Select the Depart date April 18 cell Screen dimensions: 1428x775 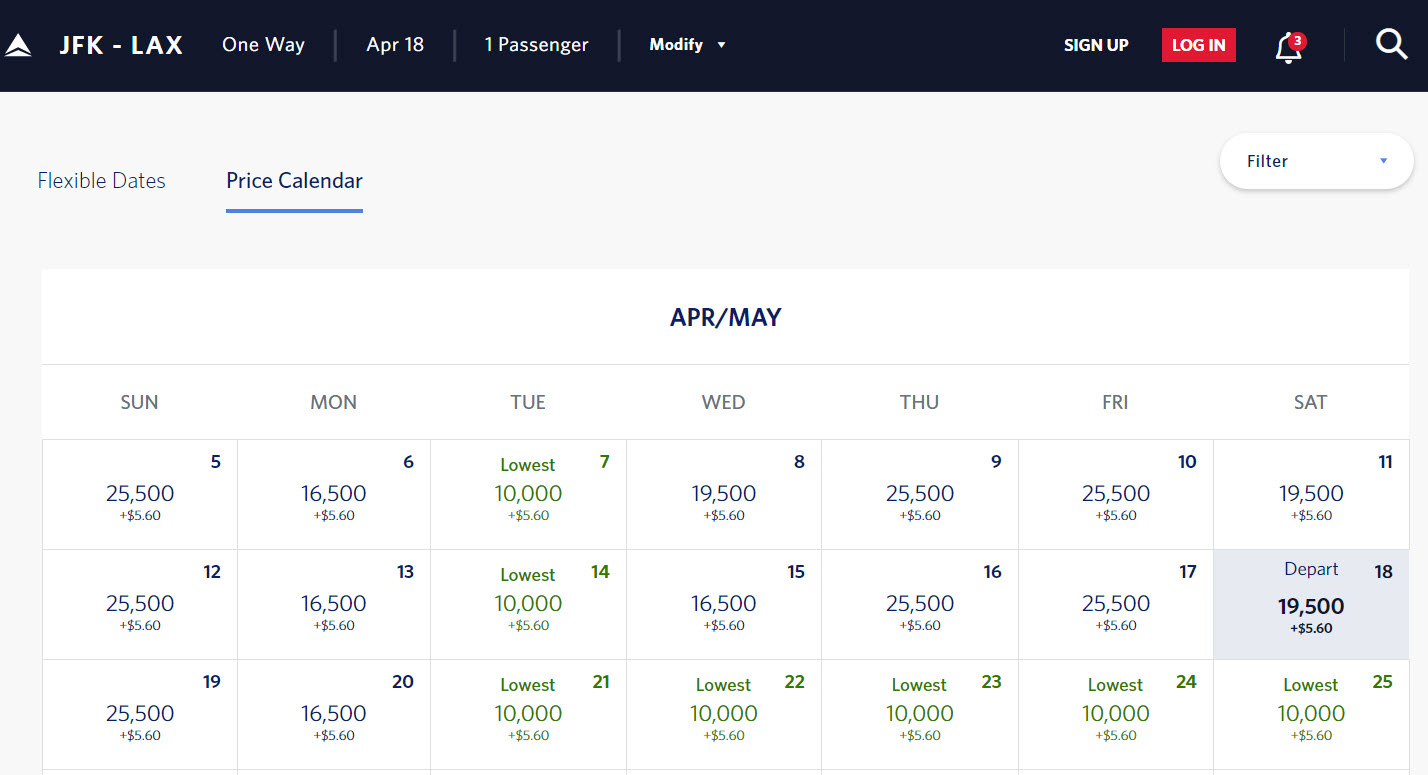[1310, 605]
